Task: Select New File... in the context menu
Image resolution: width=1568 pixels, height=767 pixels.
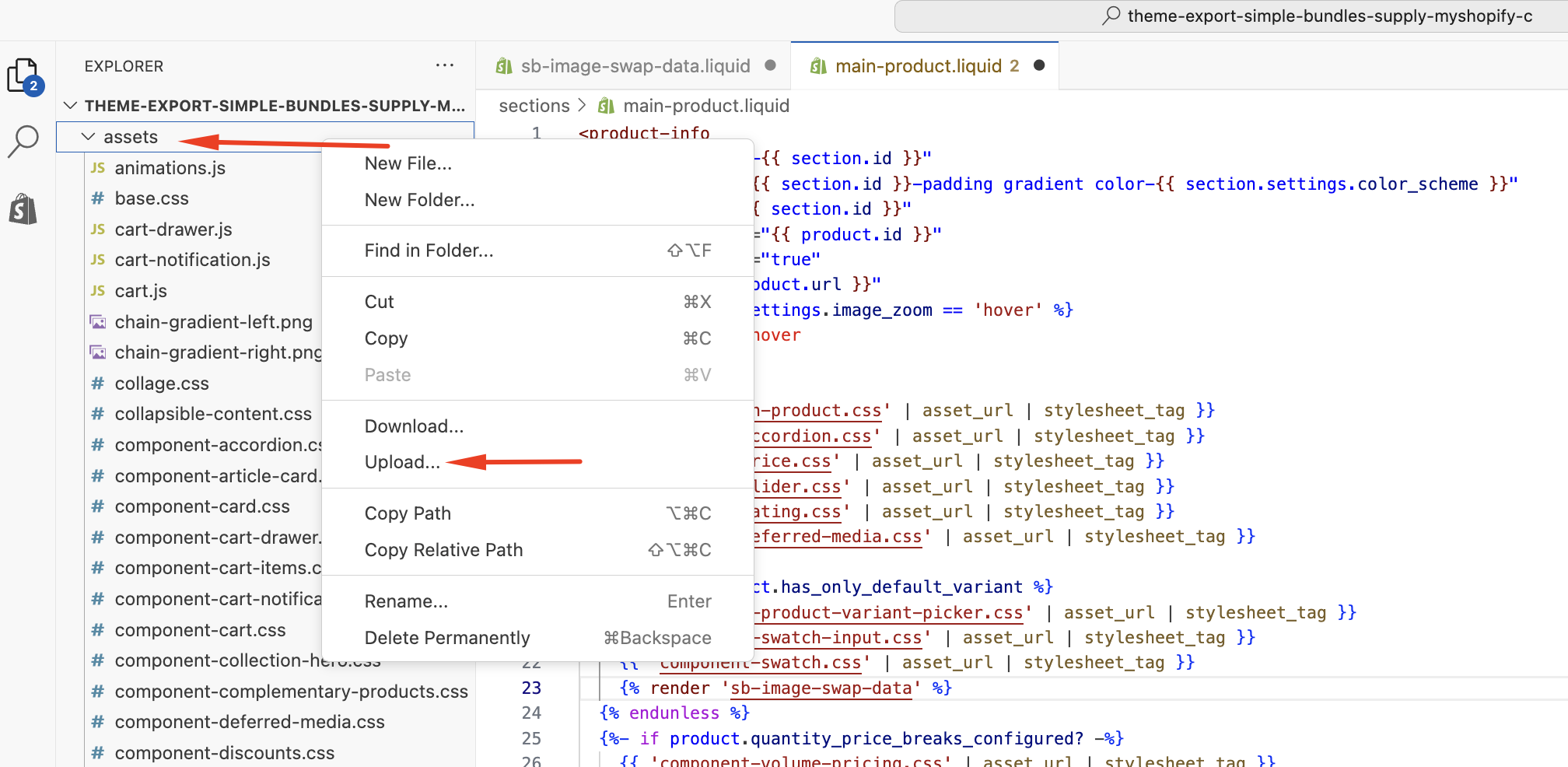Action: click(408, 163)
